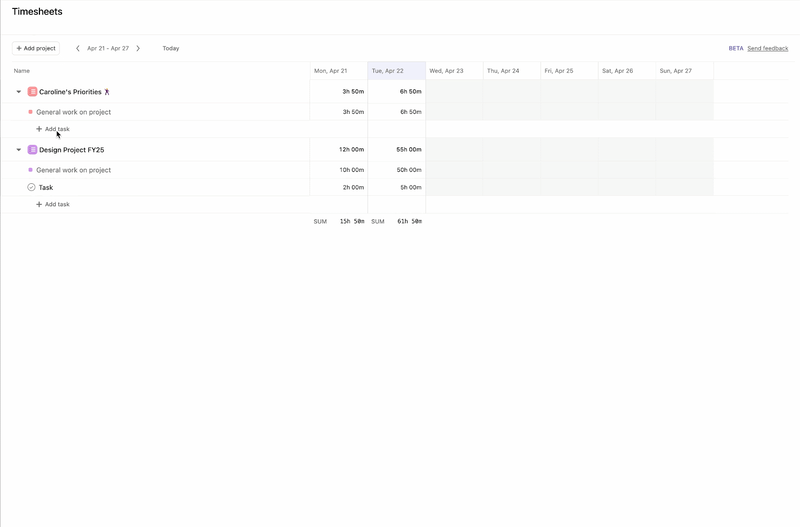This screenshot has width=800, height=527.
Task: Go to next week with right arrow
Action: [x=138, y=48]
